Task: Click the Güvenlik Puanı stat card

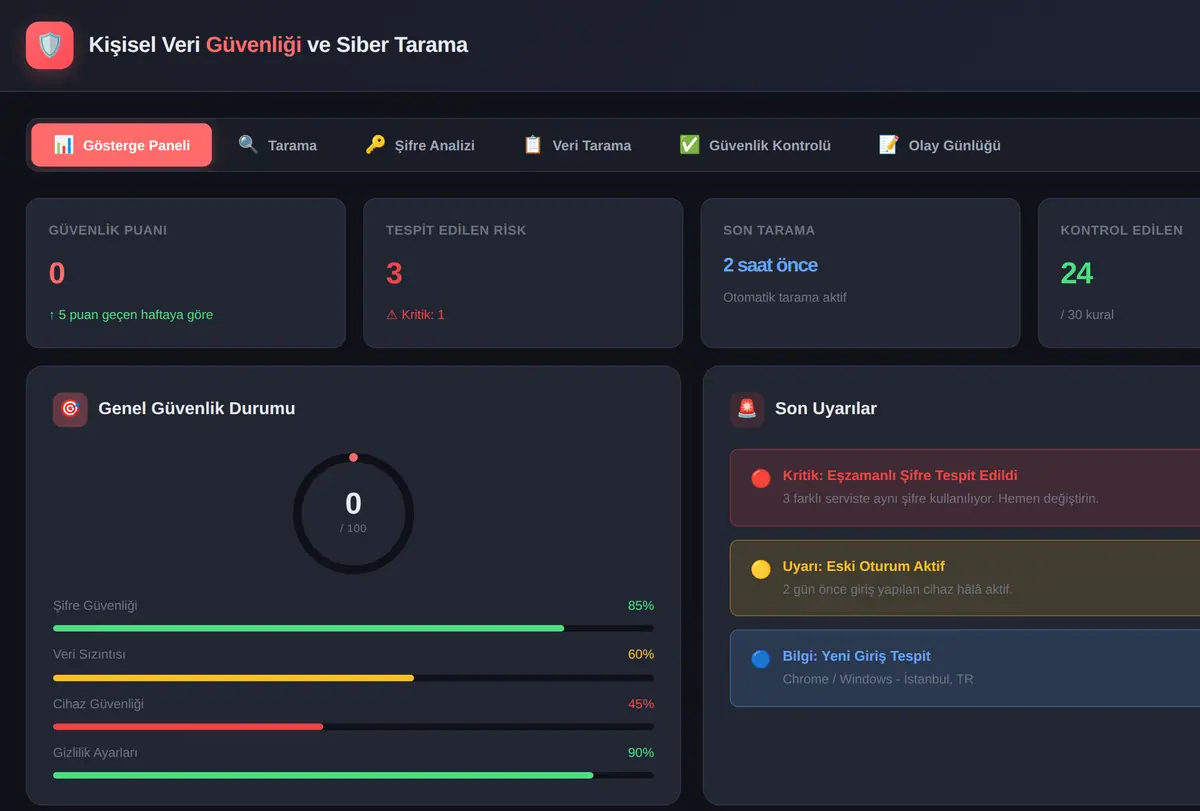Action: pos(186,273)
